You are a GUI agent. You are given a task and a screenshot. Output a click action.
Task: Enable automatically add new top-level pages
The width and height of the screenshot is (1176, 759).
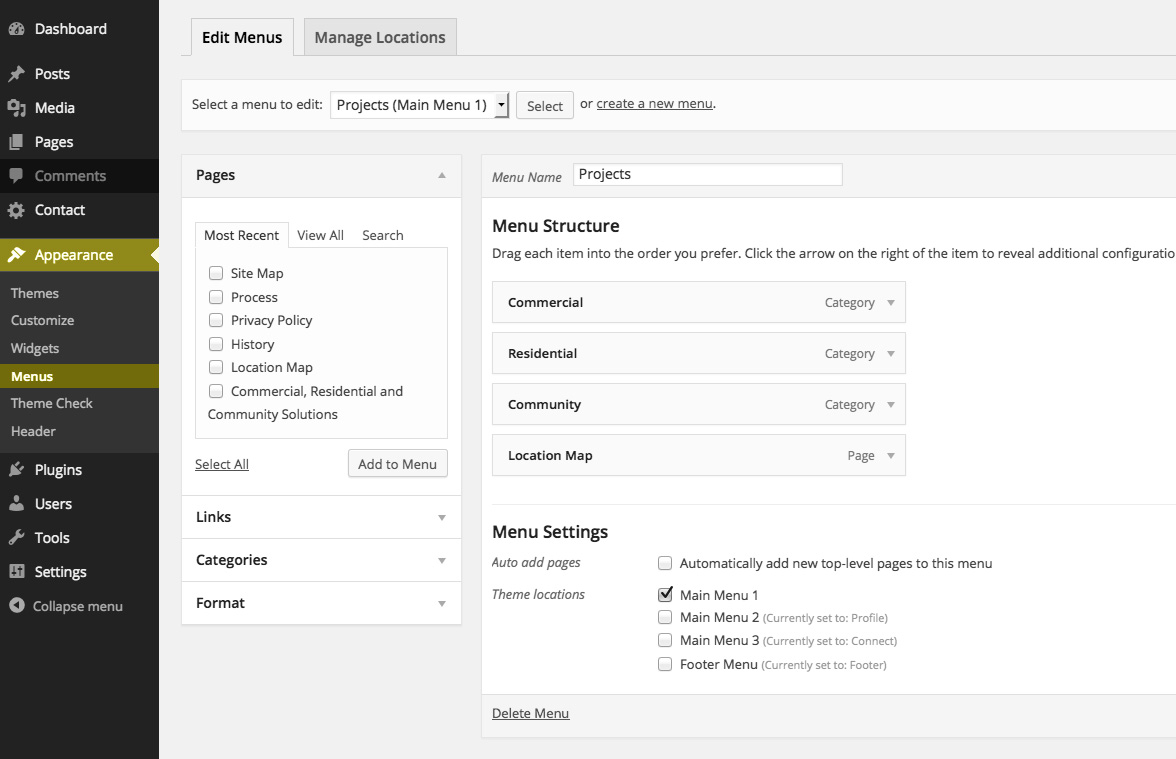(665, 563)
